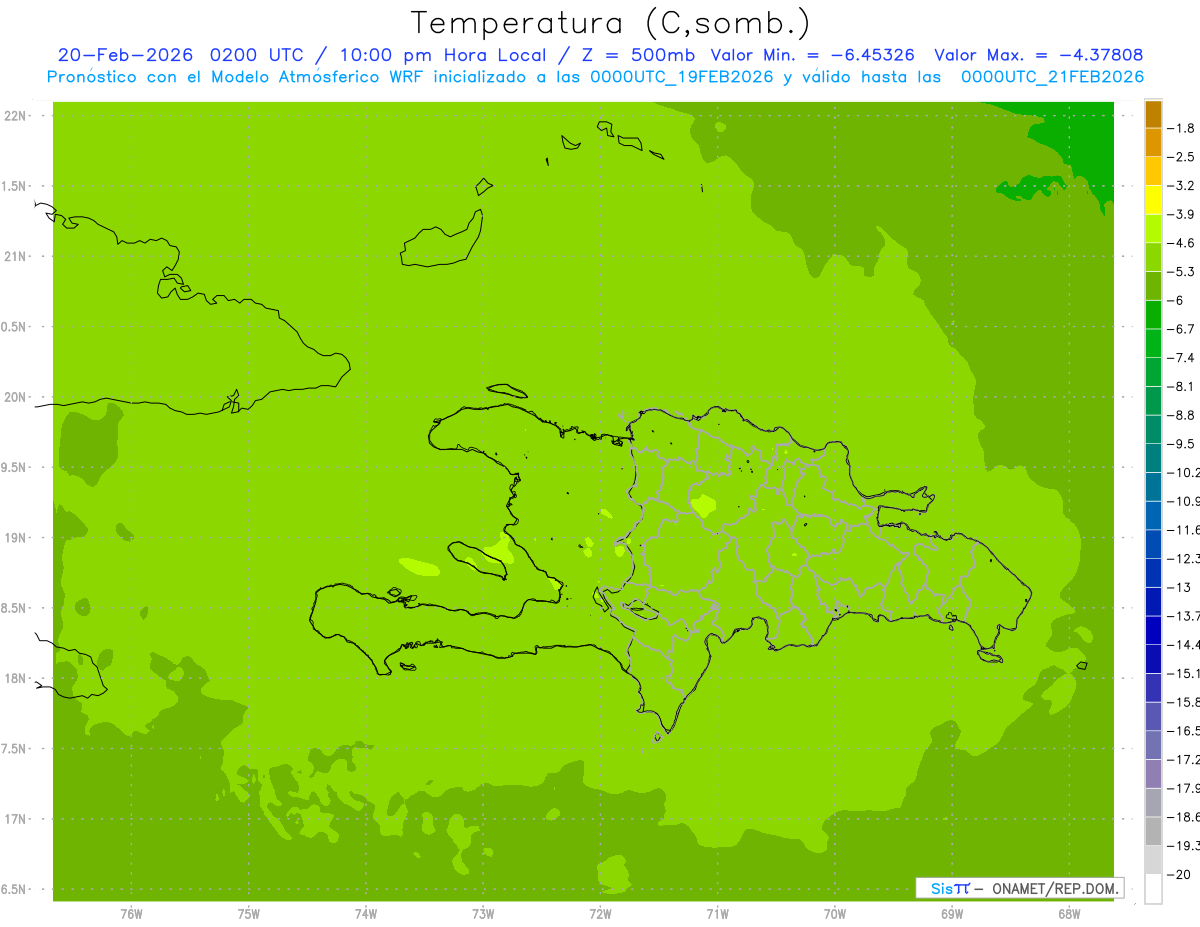Click the "0000UTC_19FEB2026" initialization time
The width and height of the screenshot is (1200, 927).
(x=681, y=76)
